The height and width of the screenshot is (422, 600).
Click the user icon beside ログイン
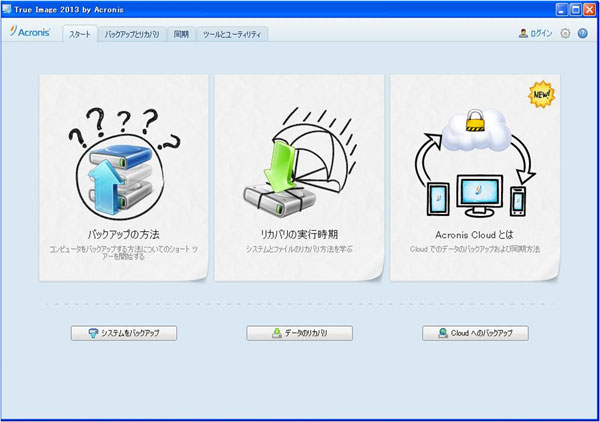[523, 33]
